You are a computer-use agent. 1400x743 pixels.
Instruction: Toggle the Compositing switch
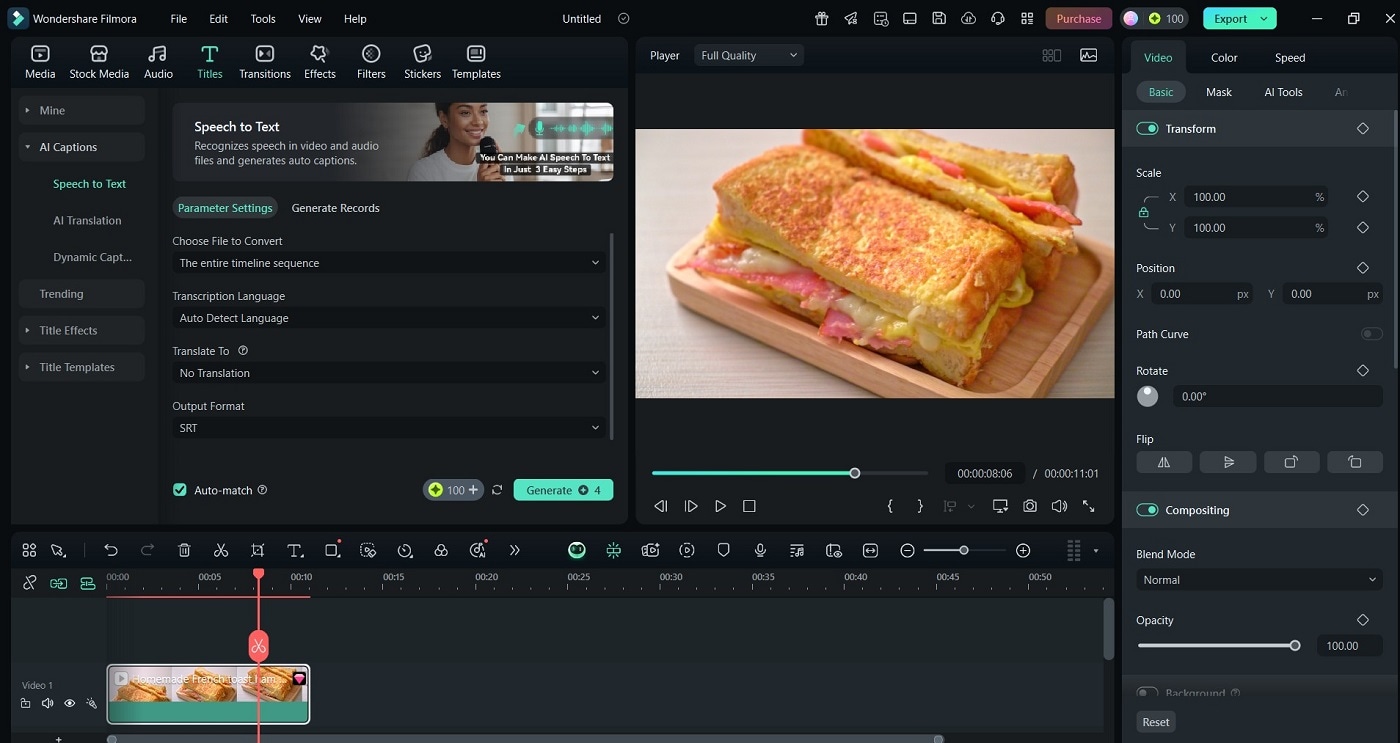[1147, 510]
